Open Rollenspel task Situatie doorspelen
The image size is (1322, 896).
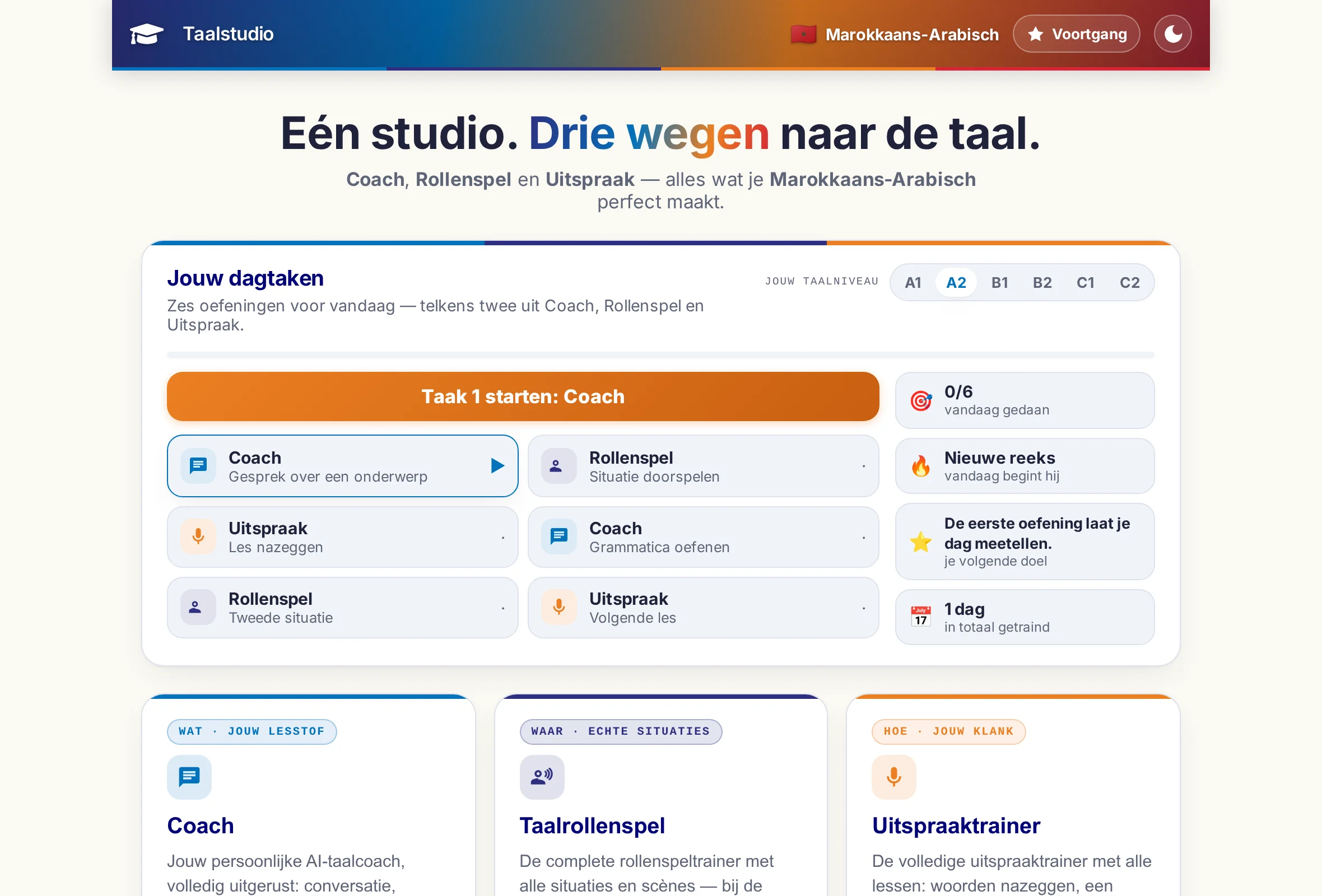pyautogui.click(x=703, y=466)
